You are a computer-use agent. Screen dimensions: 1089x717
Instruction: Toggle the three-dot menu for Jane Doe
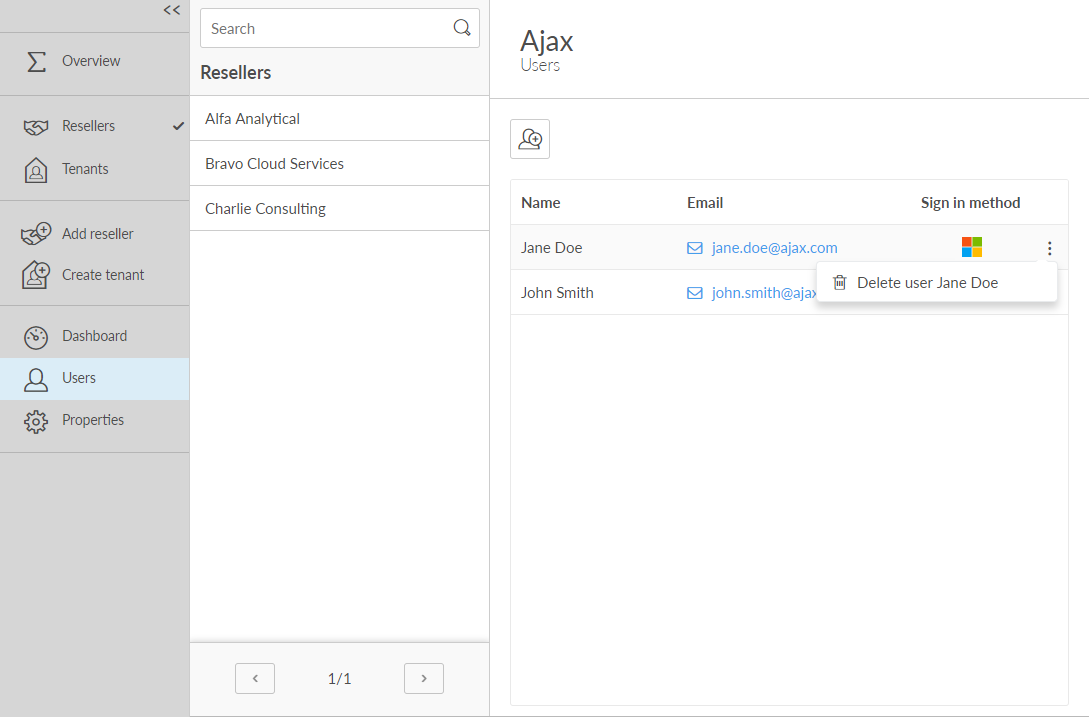[1049, 248]
